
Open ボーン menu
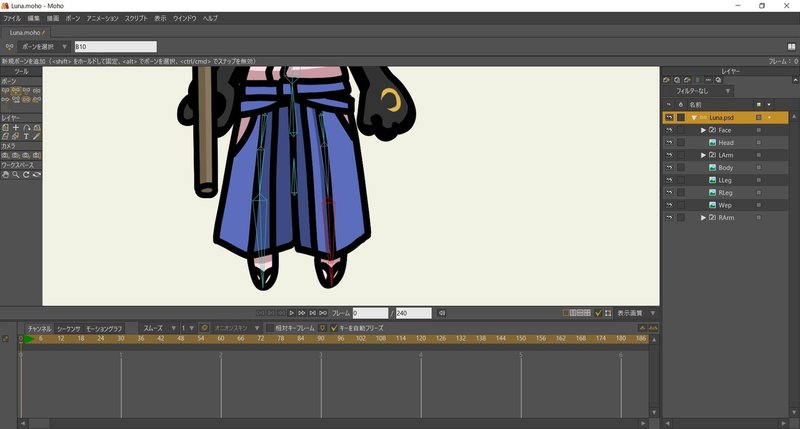(x=72, y=18)
